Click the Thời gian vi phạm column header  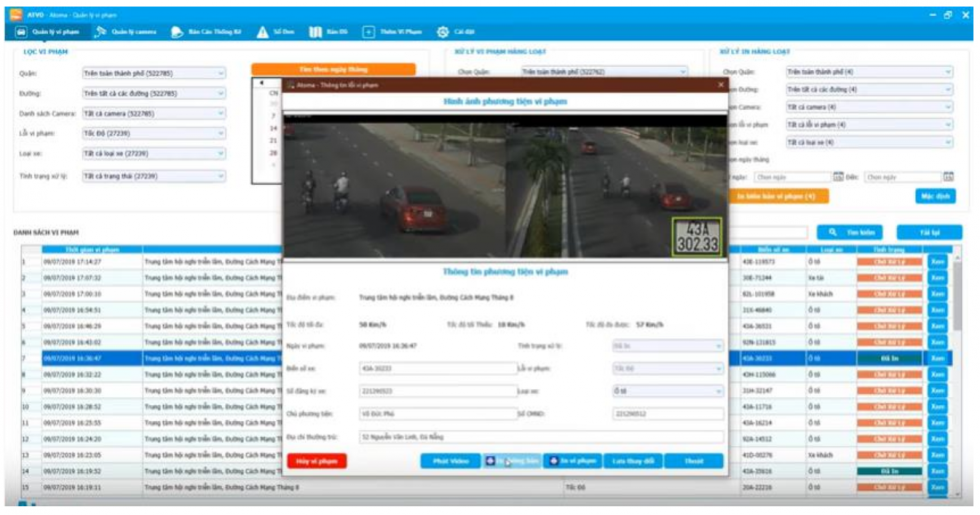pos(92,250)
